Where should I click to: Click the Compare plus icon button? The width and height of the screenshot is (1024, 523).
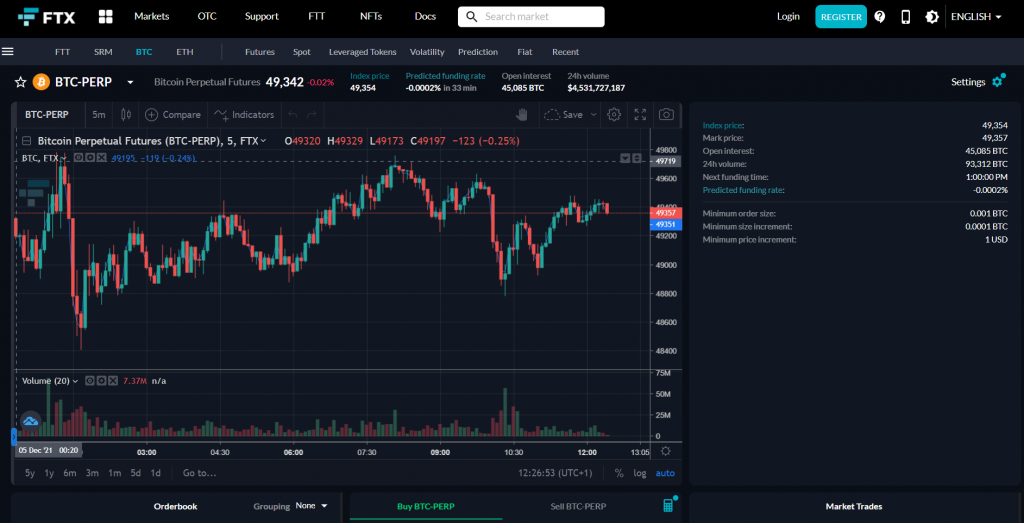(x=172, y=114)
